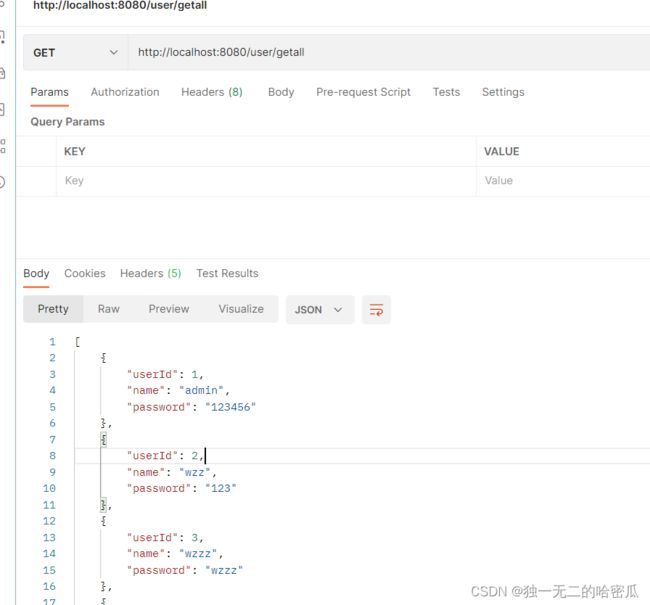Viewport: 650px width, 605px height.
Task: Select the Visualize response view
Action: point(241,309)
